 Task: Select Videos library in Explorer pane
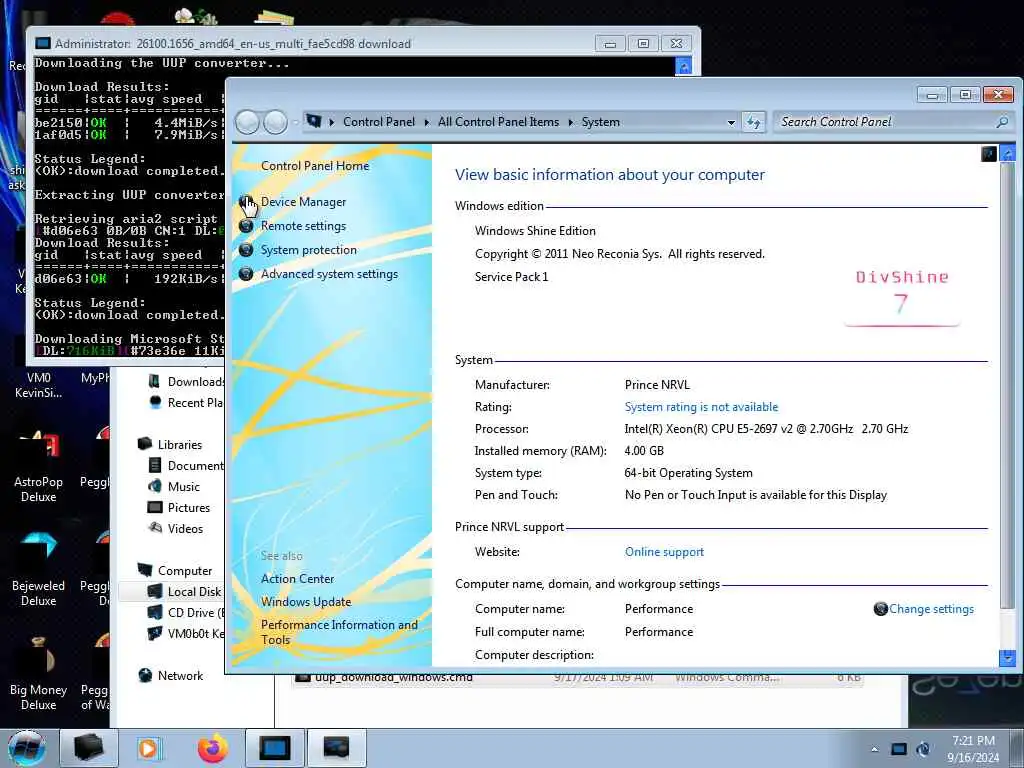[x=185, y=528]
